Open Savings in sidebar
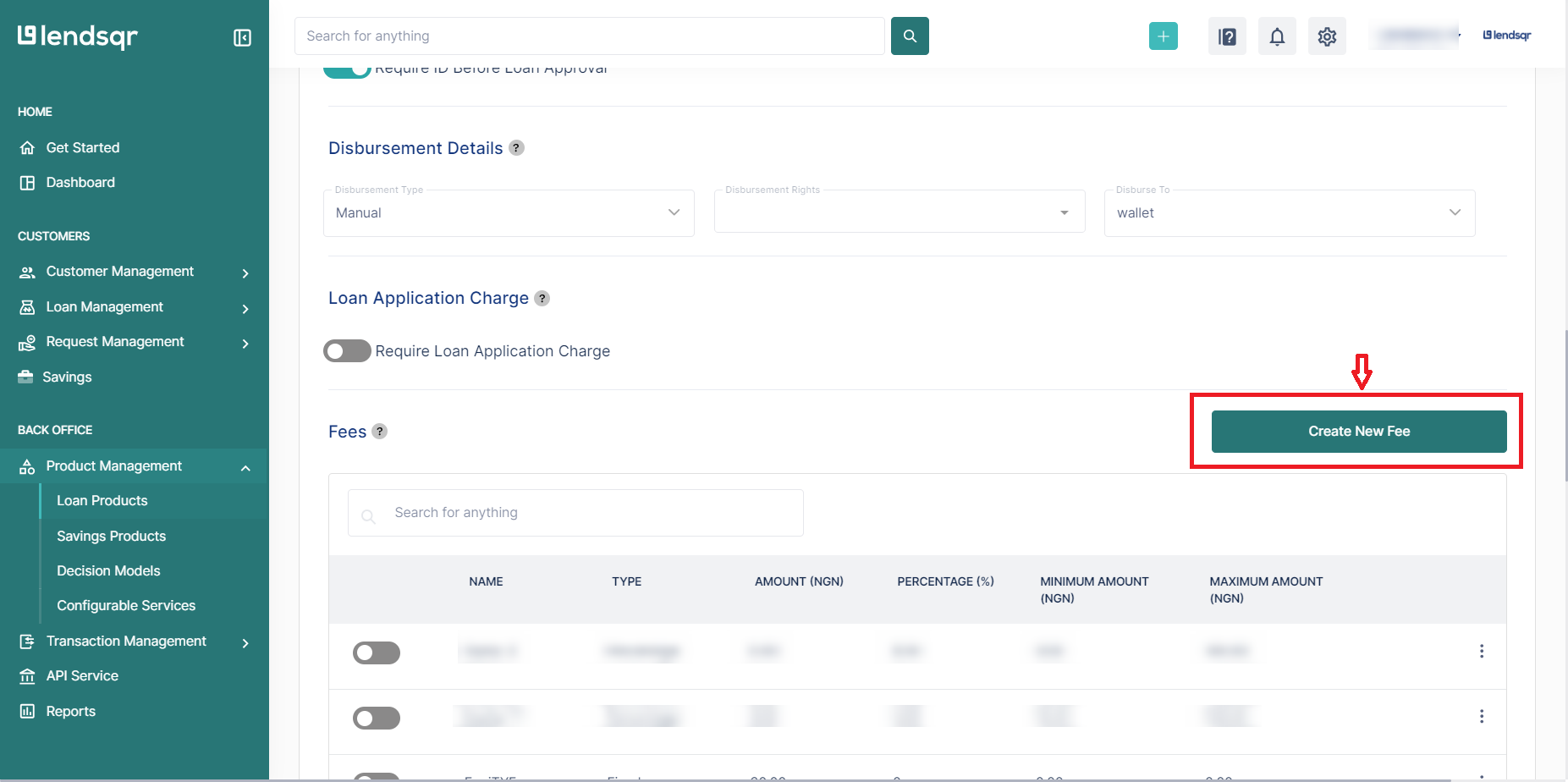This screenshot has width=1568, height=782. [67, 377]
